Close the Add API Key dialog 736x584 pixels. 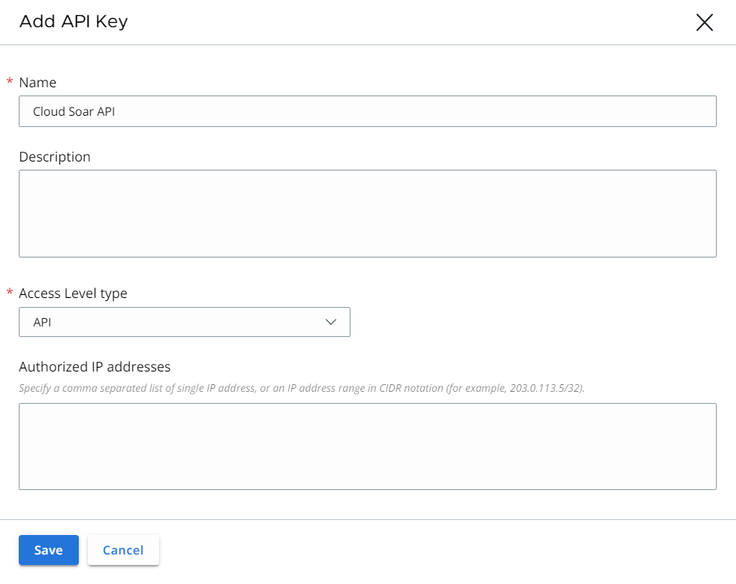(704, 23)
